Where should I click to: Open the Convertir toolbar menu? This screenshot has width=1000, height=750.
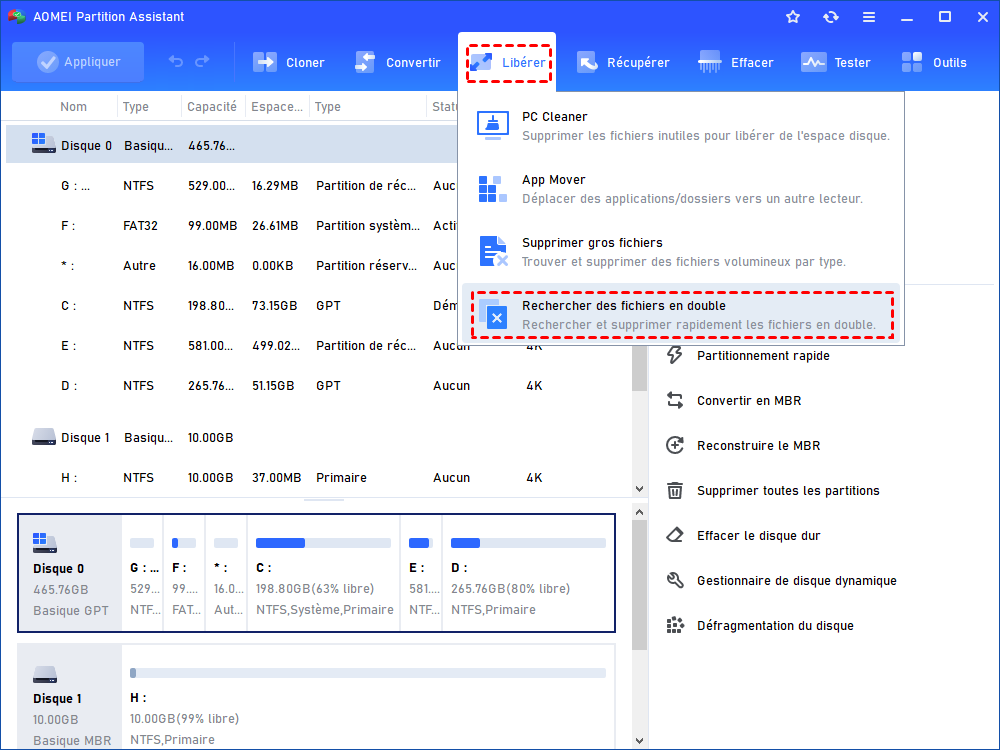[x=397, y=62]
